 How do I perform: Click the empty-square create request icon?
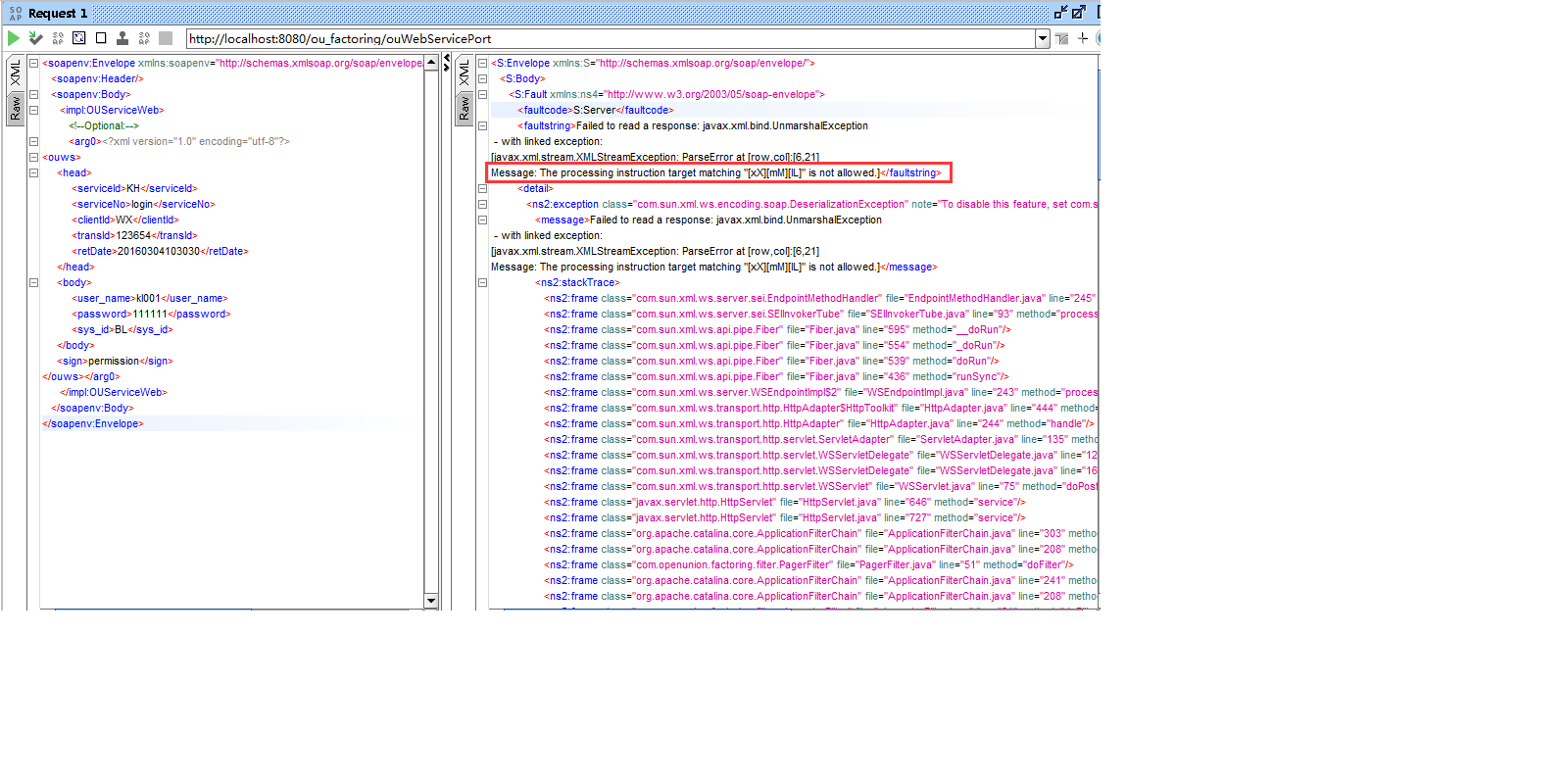click(x=101, y=38)
